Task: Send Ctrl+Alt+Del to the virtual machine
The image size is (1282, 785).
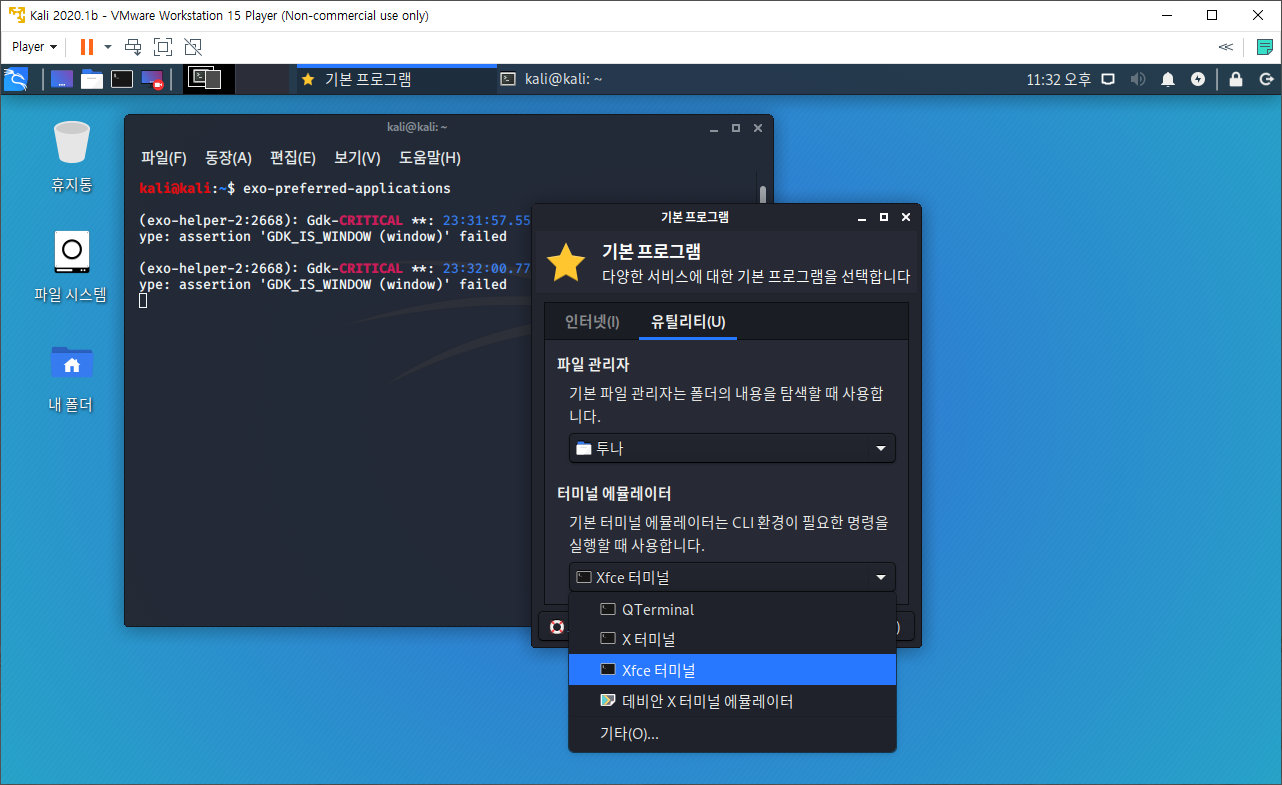Action: coord(133,46)
